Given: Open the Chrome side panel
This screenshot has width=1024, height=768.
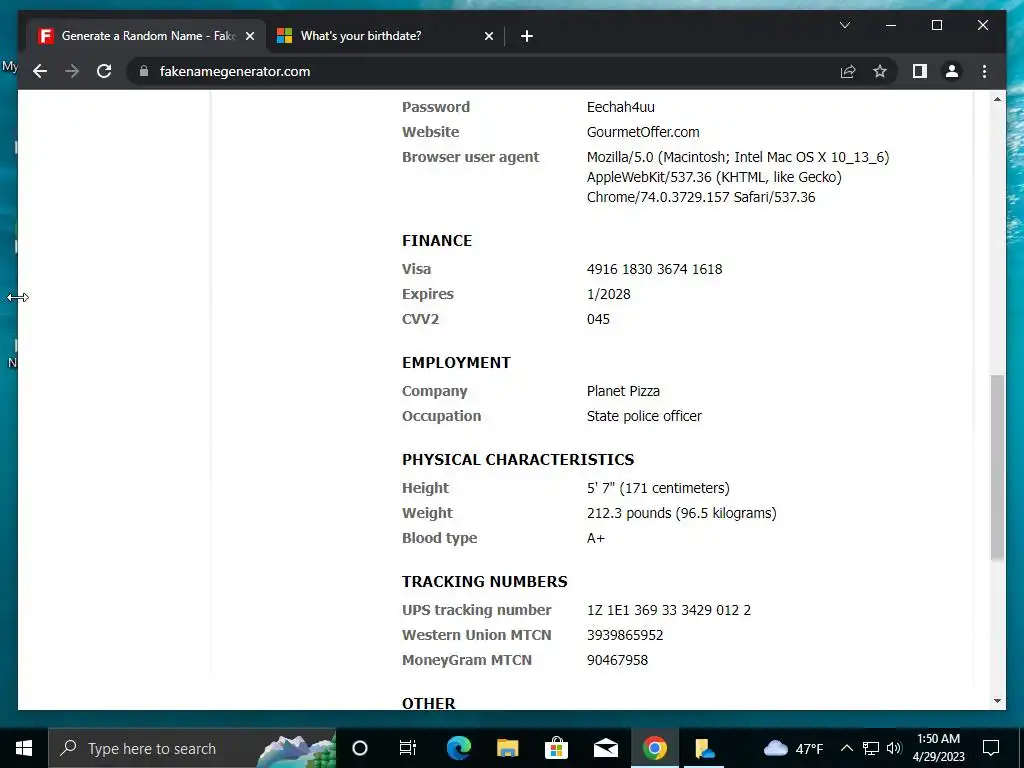Looking at the screenshot, I should 920,71.
